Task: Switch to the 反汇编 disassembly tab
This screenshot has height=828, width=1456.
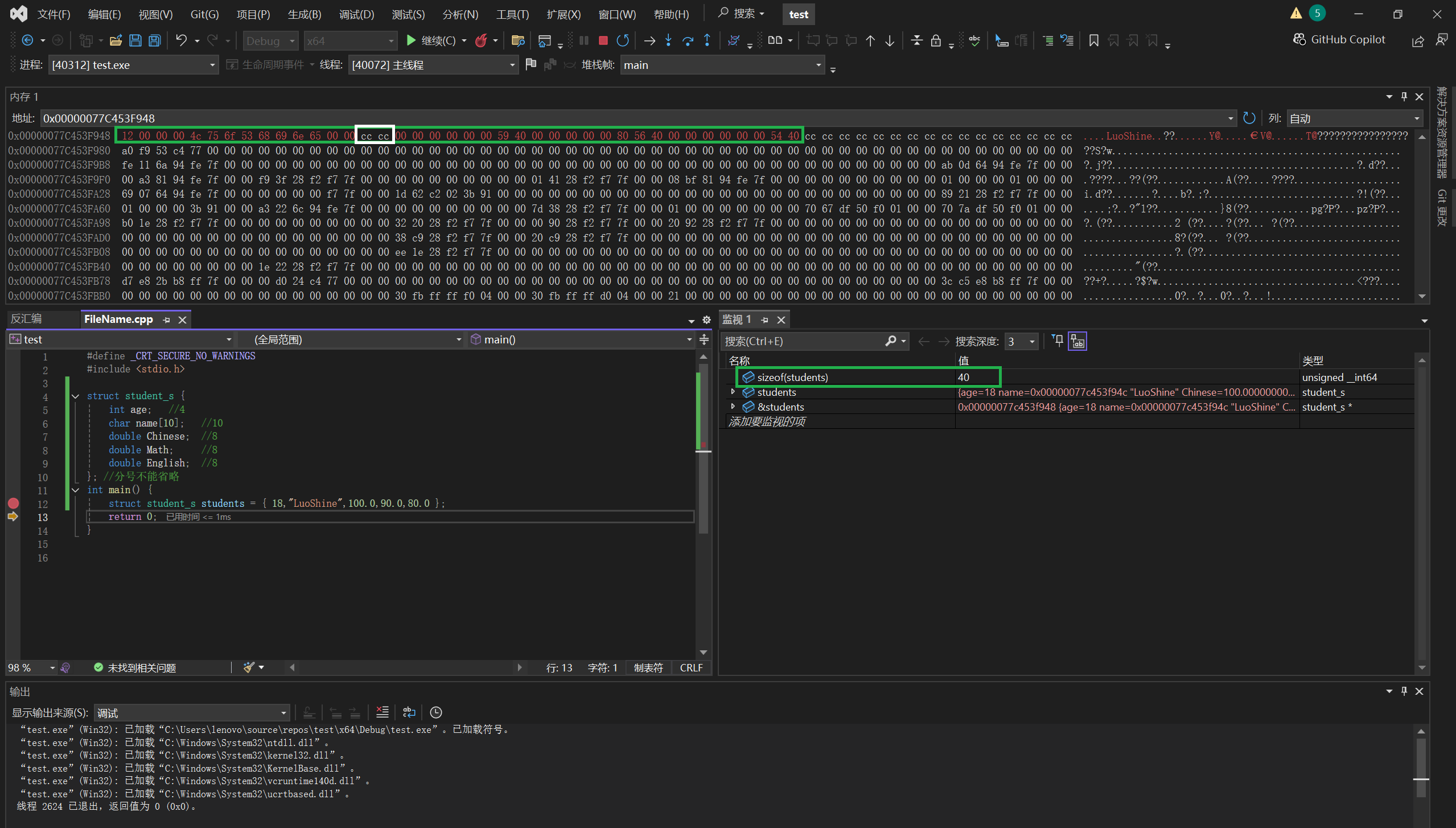Action: click(26, 319)
